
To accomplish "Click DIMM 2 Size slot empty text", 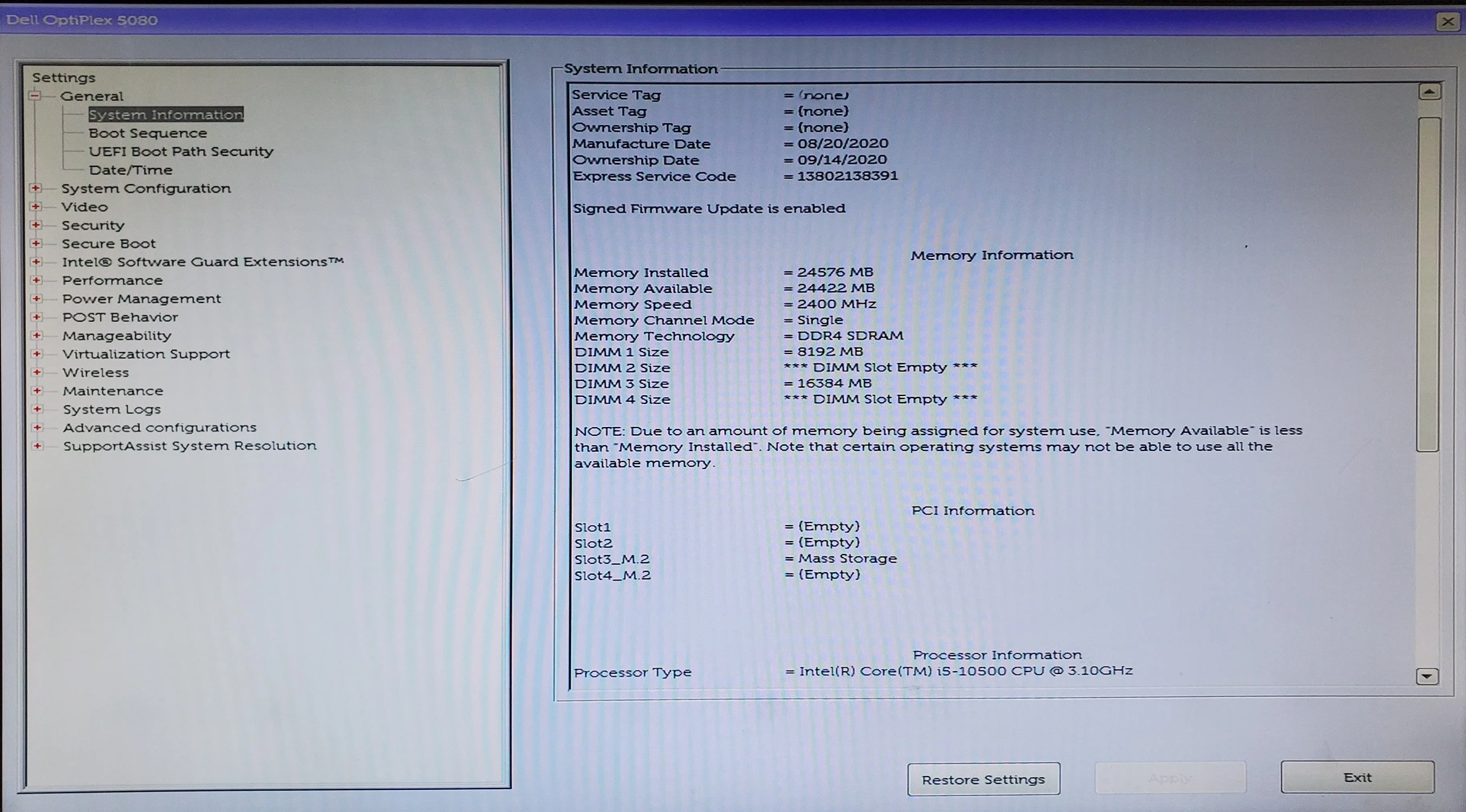I will pos(880,367).
